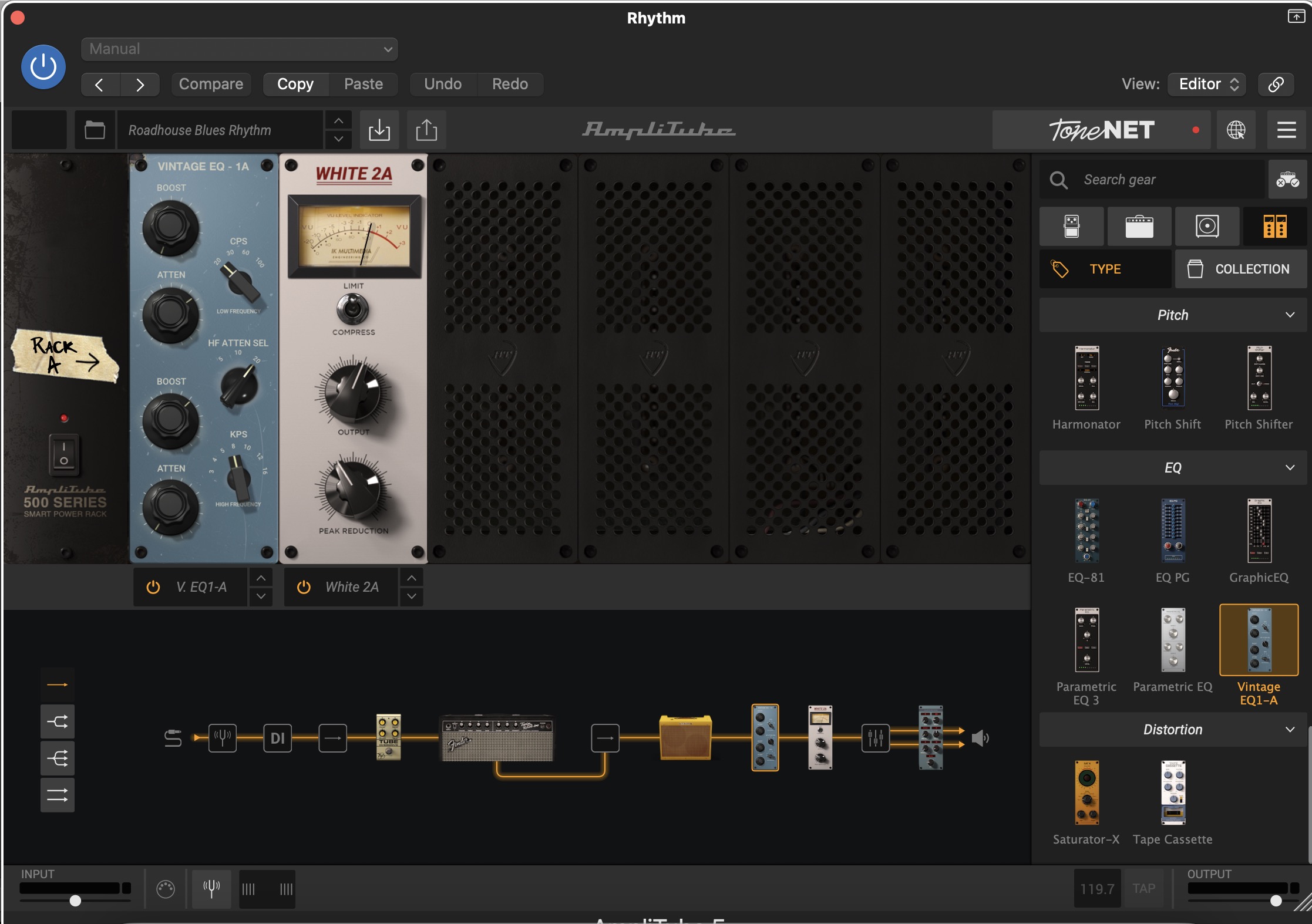
Task: Click the 119.7 tempo value
Action: click(x=1097, y=889)
